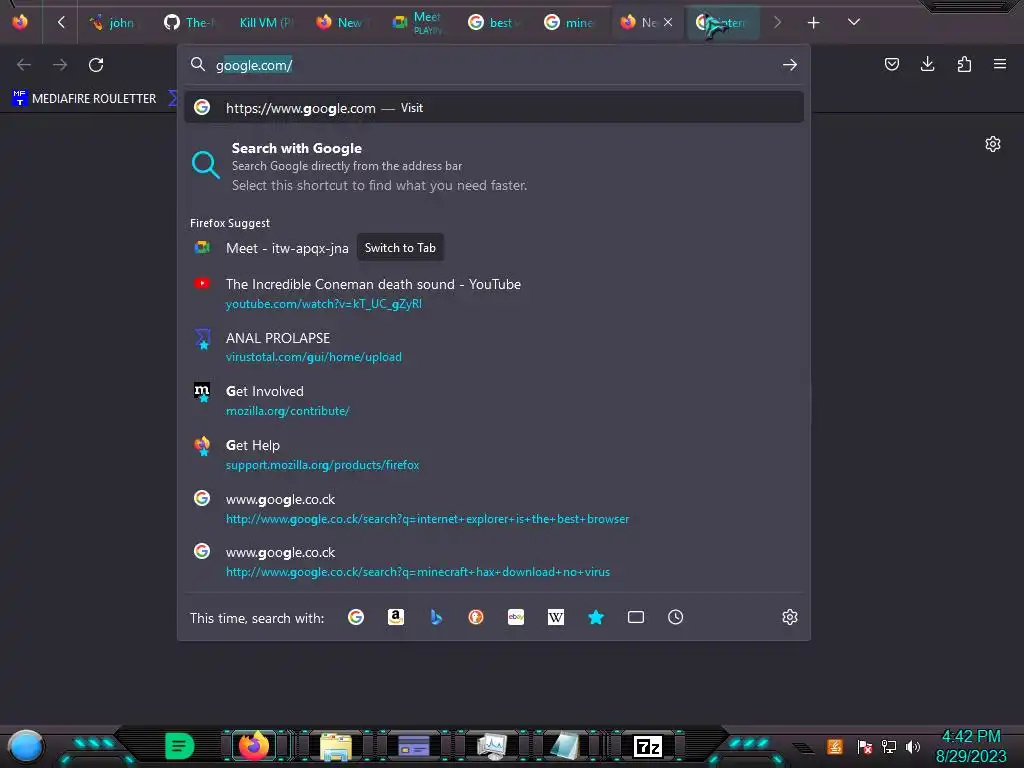1024x768 pixels.
Task: Search this time with Google icon
Action: pos(356,617)
